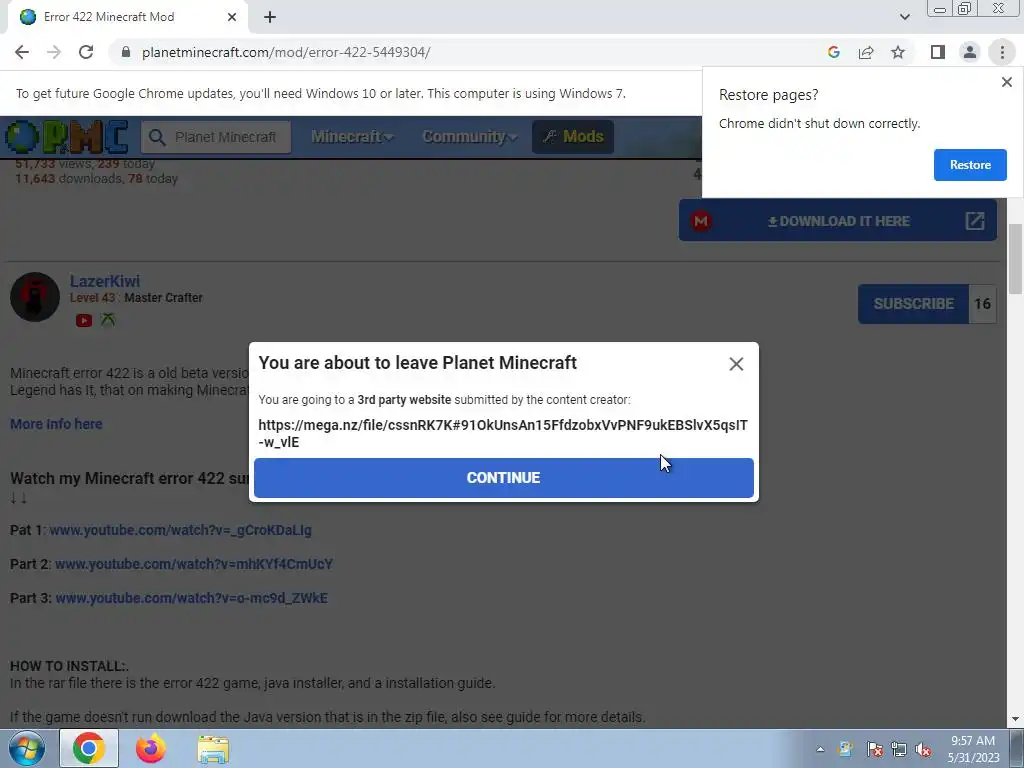Expand the Community nav menu
This screenshot has height=768, width=1024.
[470, 136]
